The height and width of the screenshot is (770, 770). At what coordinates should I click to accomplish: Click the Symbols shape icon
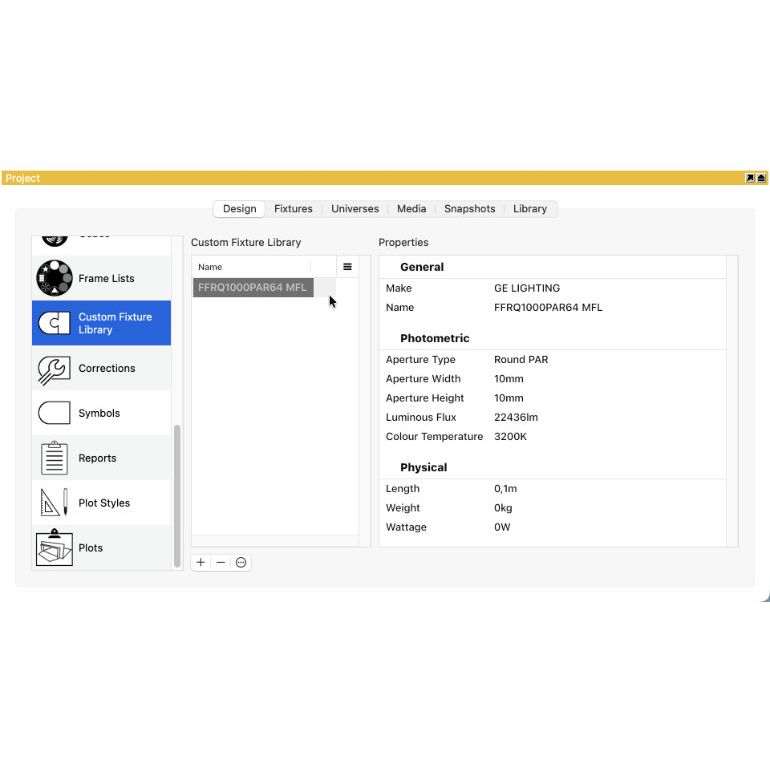[54, 413]
